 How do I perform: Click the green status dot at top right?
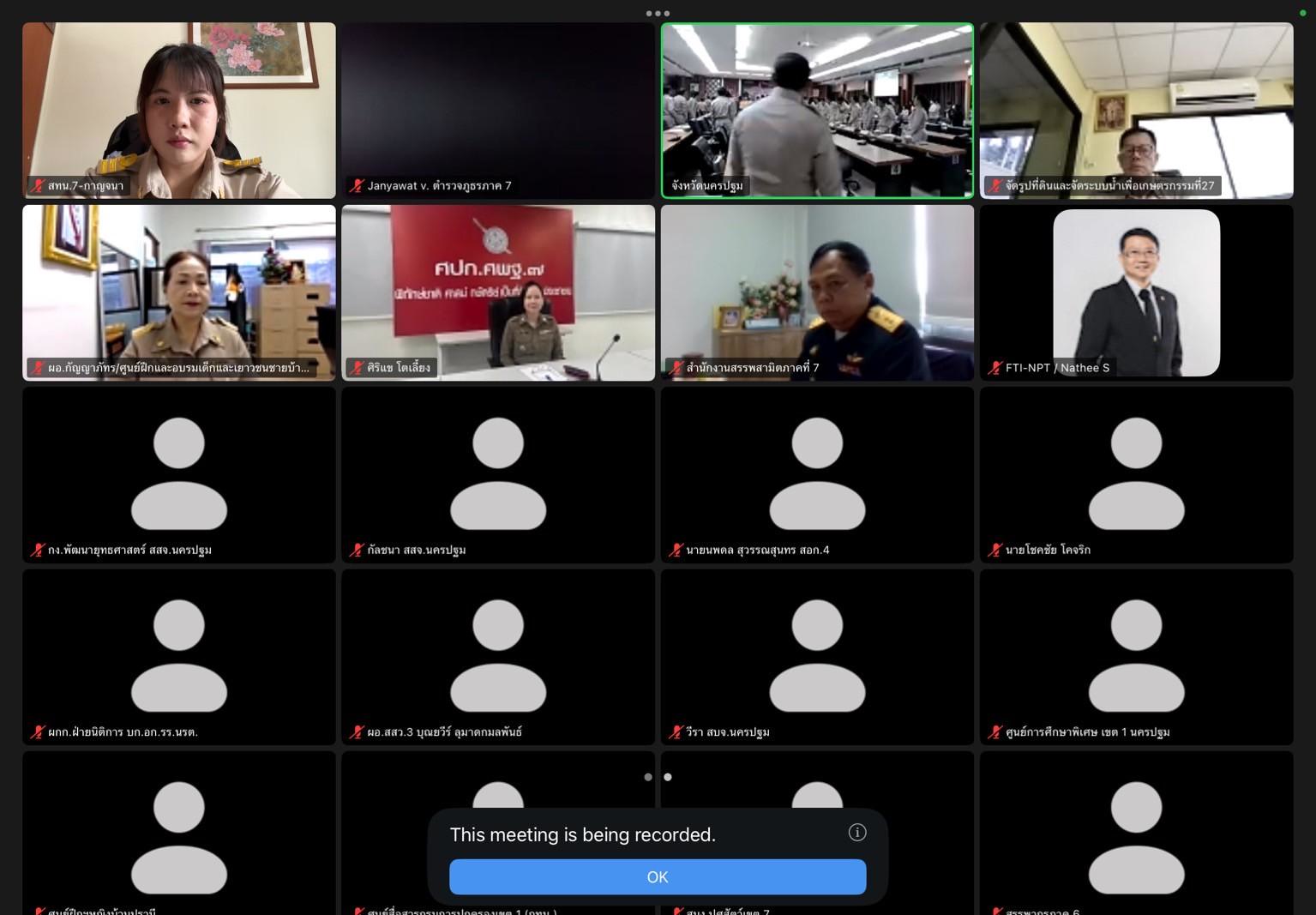coord(1303,13)
